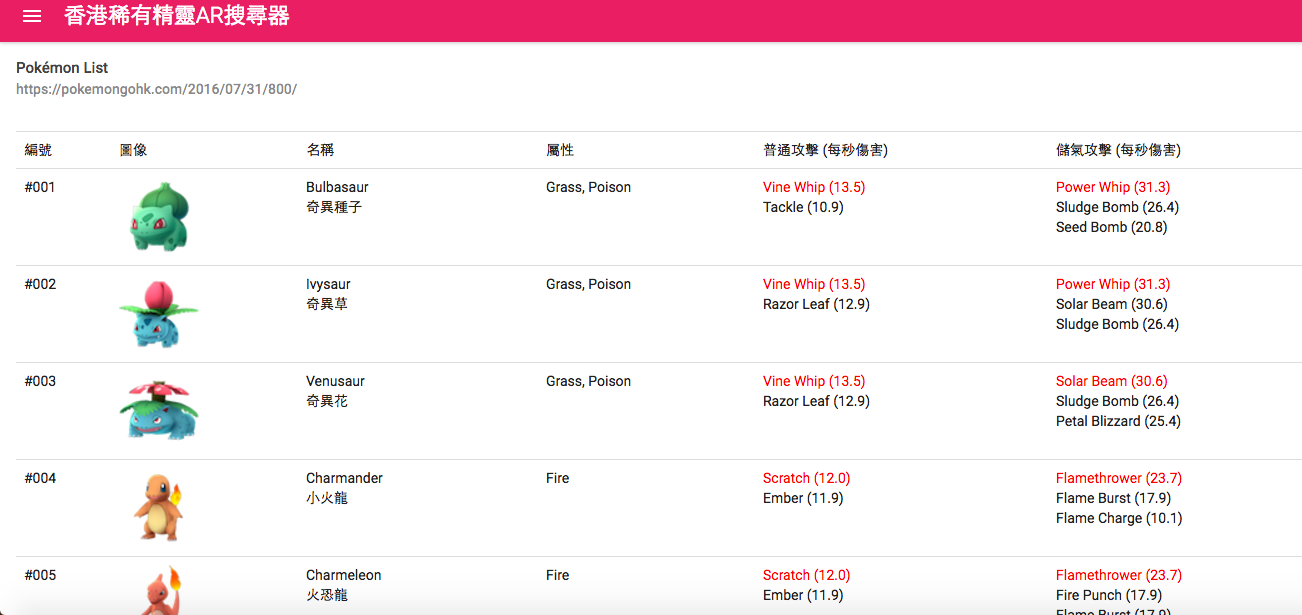The width and height of the screenshot is (1302, 615).
Task: Click Bulbasaur's Power Whip (31.3) move
Action: coord(1113,187)
